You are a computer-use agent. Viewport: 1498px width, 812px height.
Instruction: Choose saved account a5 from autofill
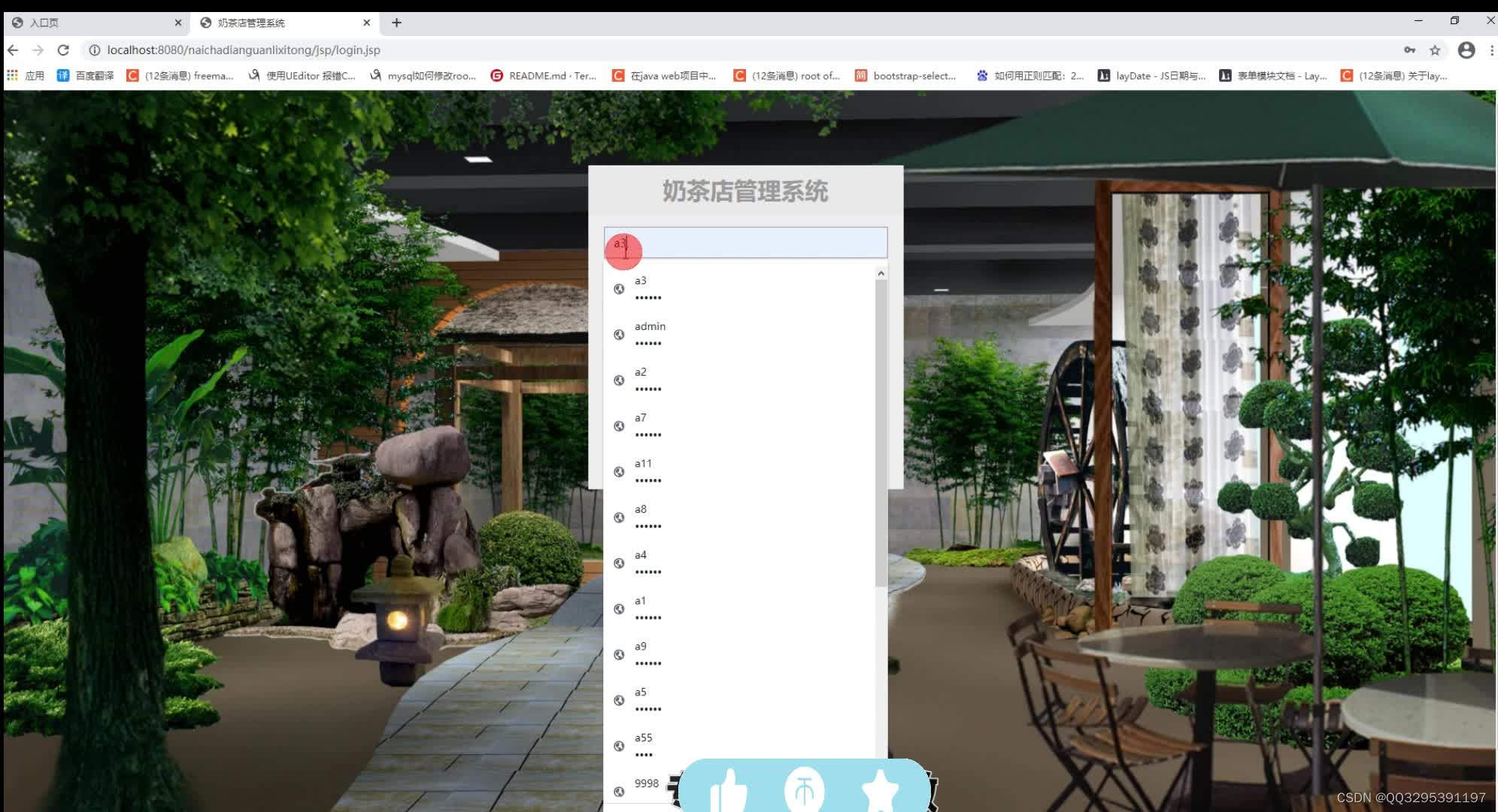click(x=739, y=701)
